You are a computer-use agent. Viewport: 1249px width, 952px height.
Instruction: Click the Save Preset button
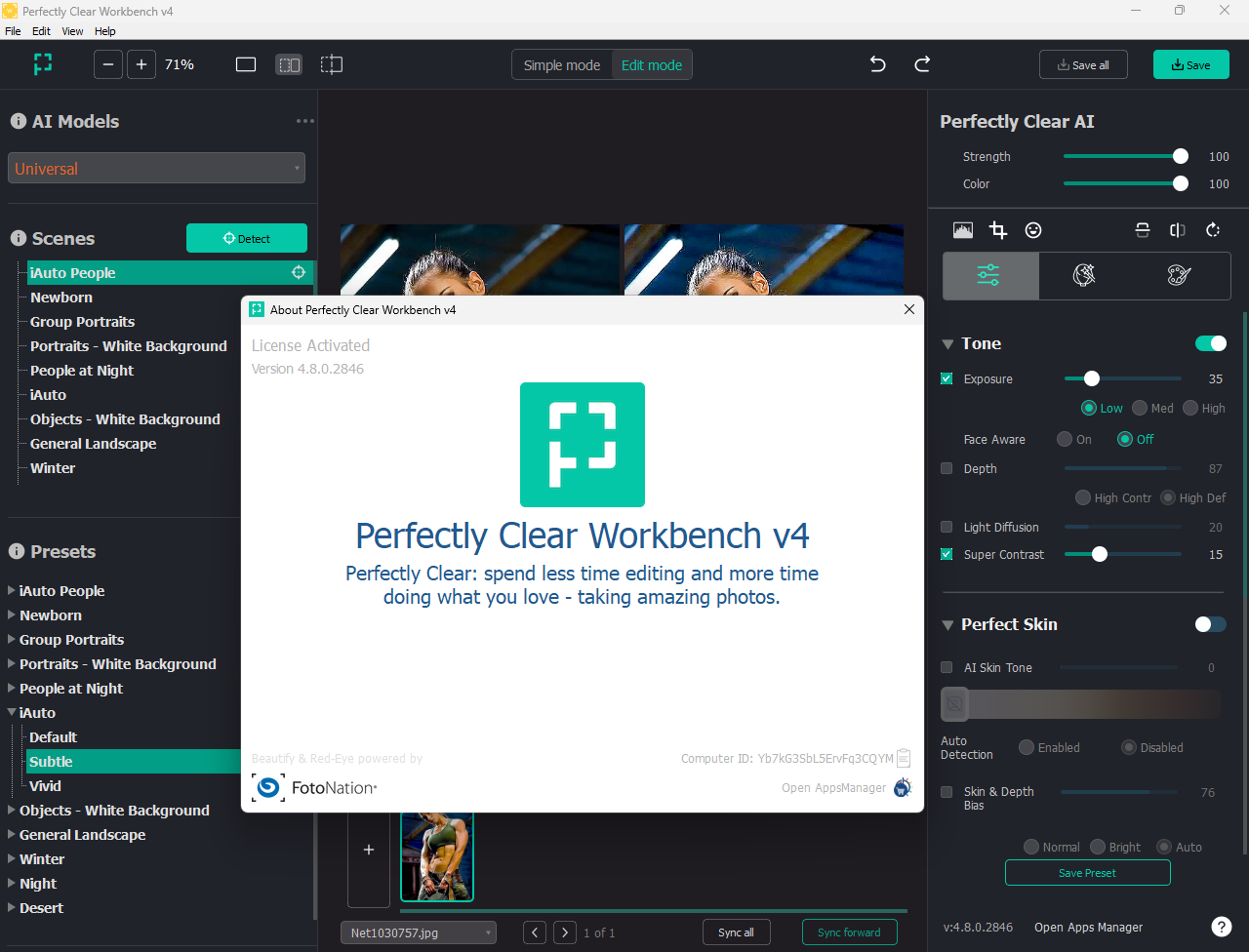(1088, 873)
